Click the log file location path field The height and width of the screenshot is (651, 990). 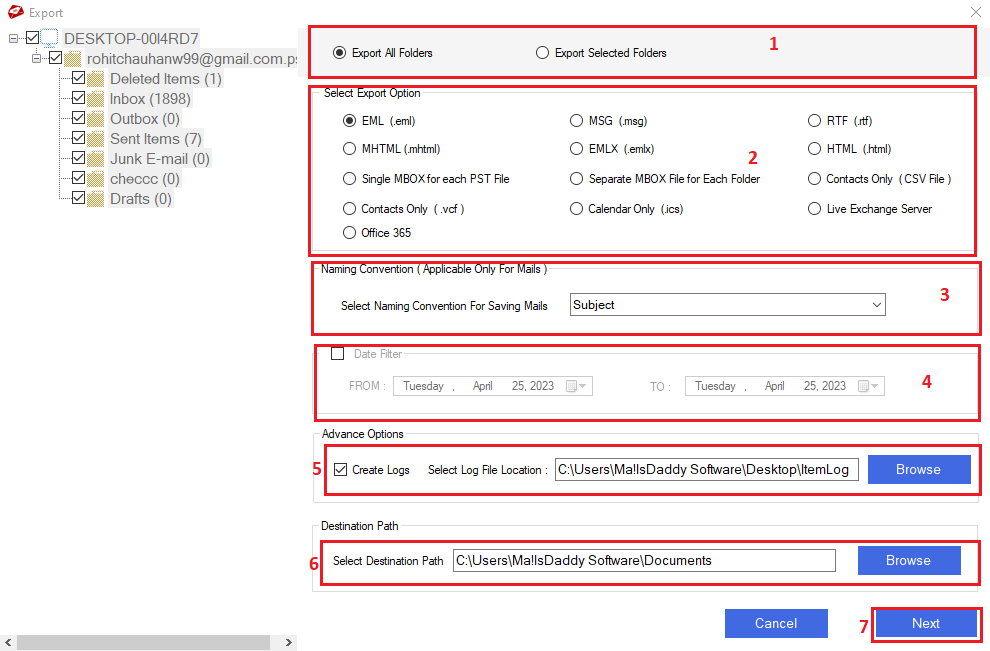(707, 470)
